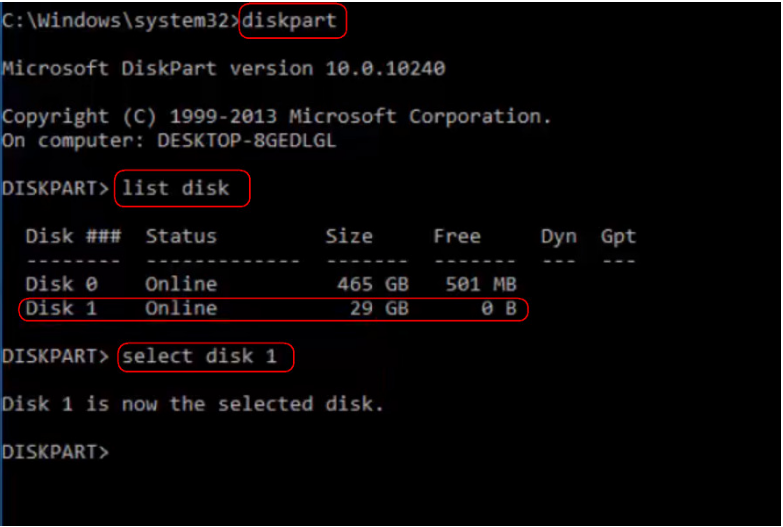
Task: Click the 501 MB free value
Action: point(481,285)
